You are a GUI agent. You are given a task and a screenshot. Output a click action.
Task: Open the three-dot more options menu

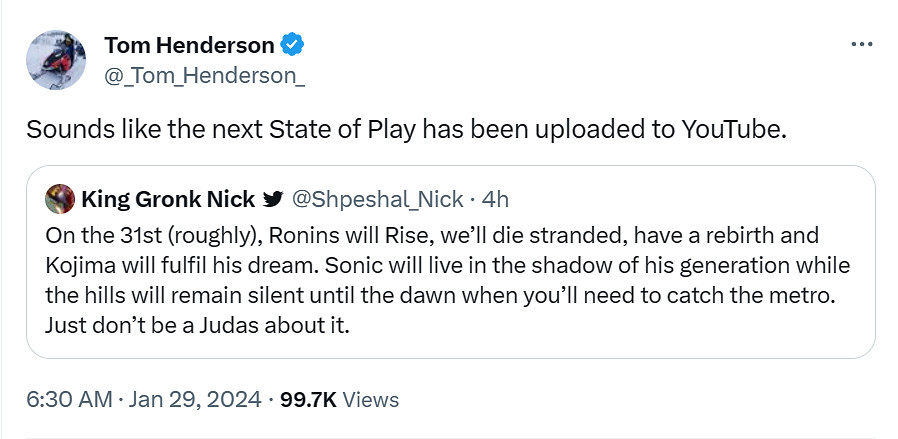coord(861,45)
